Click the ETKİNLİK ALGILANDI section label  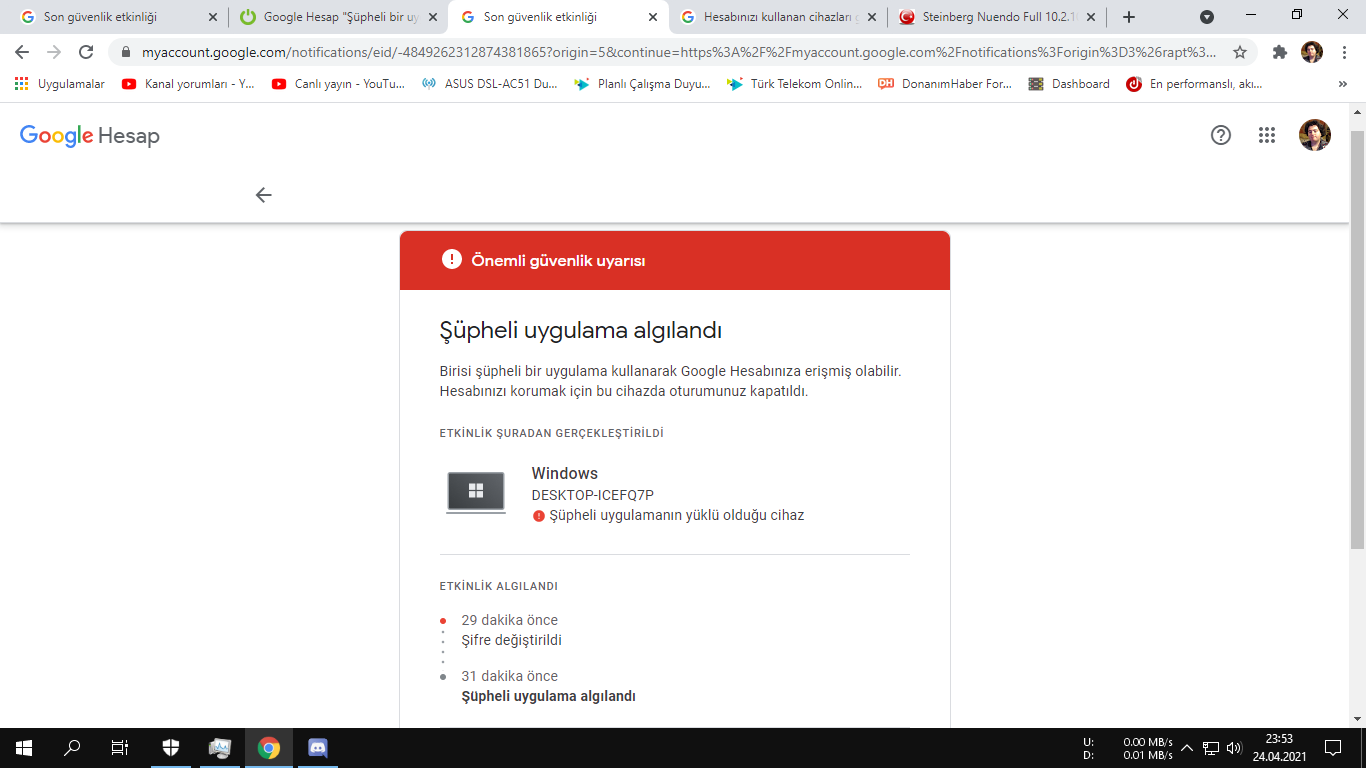(x=499, y=586)
